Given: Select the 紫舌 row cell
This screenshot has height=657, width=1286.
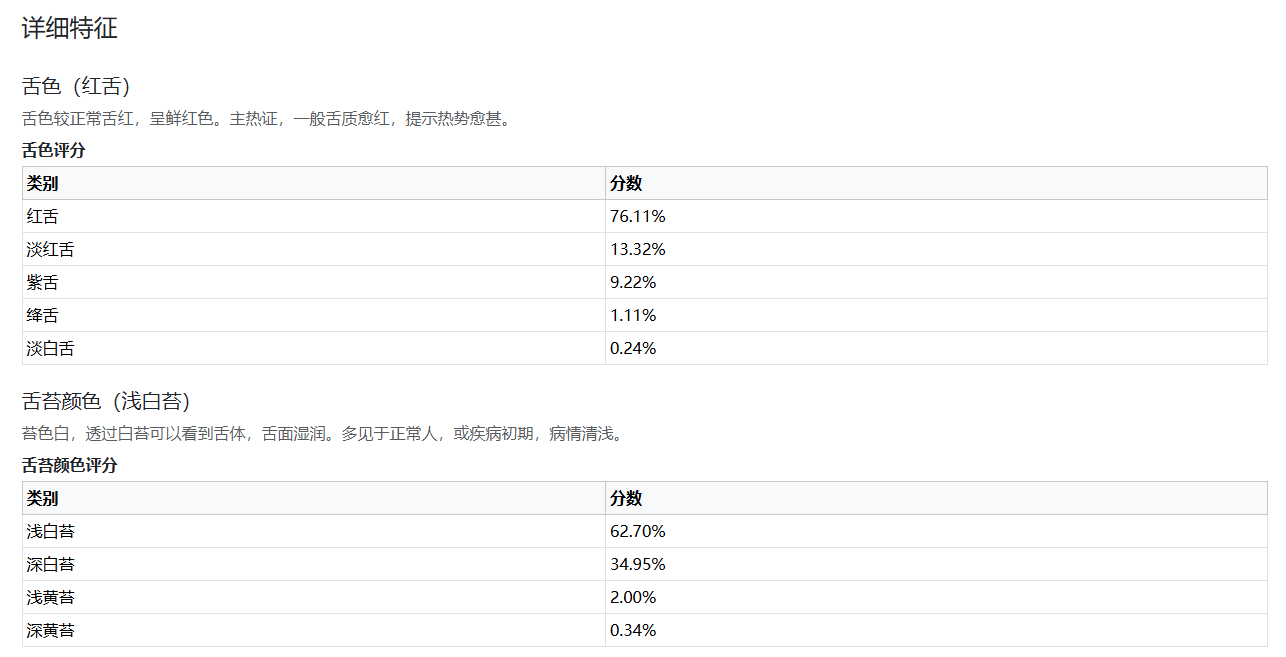Looking at the screenshot, I should (314, 282).
